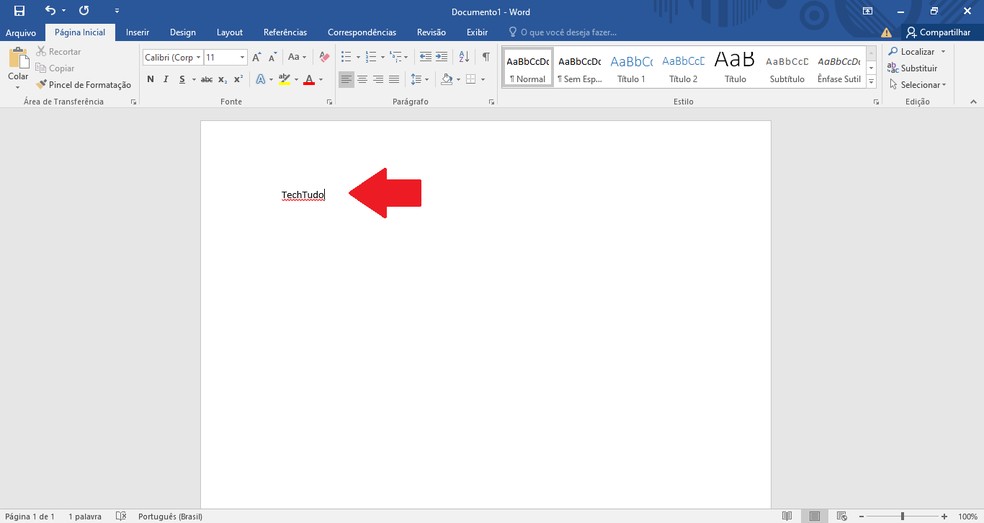Expand the styles gallery list
Screen dimensions: 984x523
tap(871, 81)
